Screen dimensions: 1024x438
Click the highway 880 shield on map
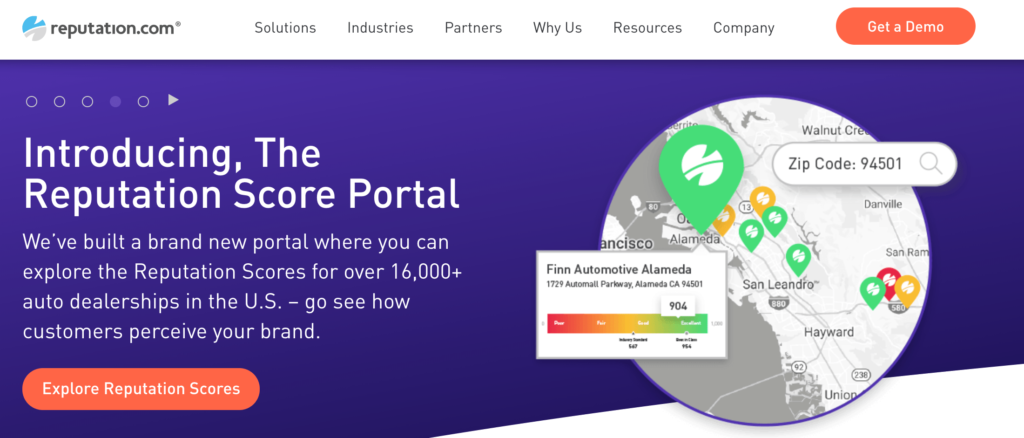click(x=778, y=304)
